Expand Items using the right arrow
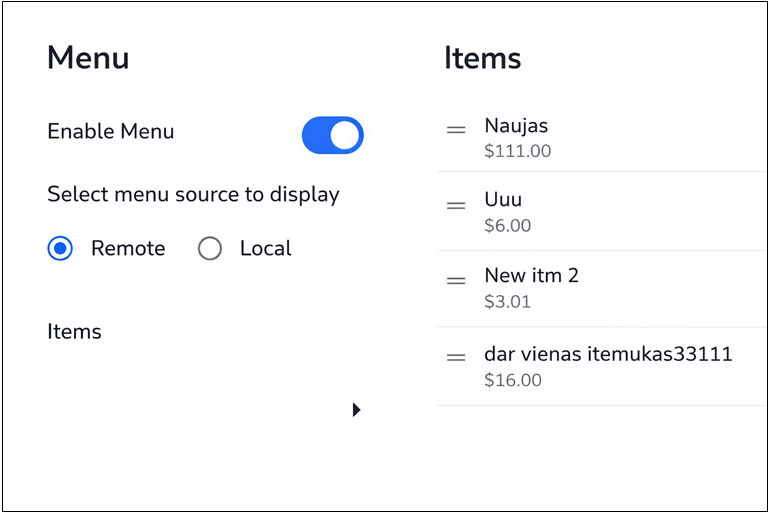This screenshot has height=512, width=768. [x=356, y=409]
